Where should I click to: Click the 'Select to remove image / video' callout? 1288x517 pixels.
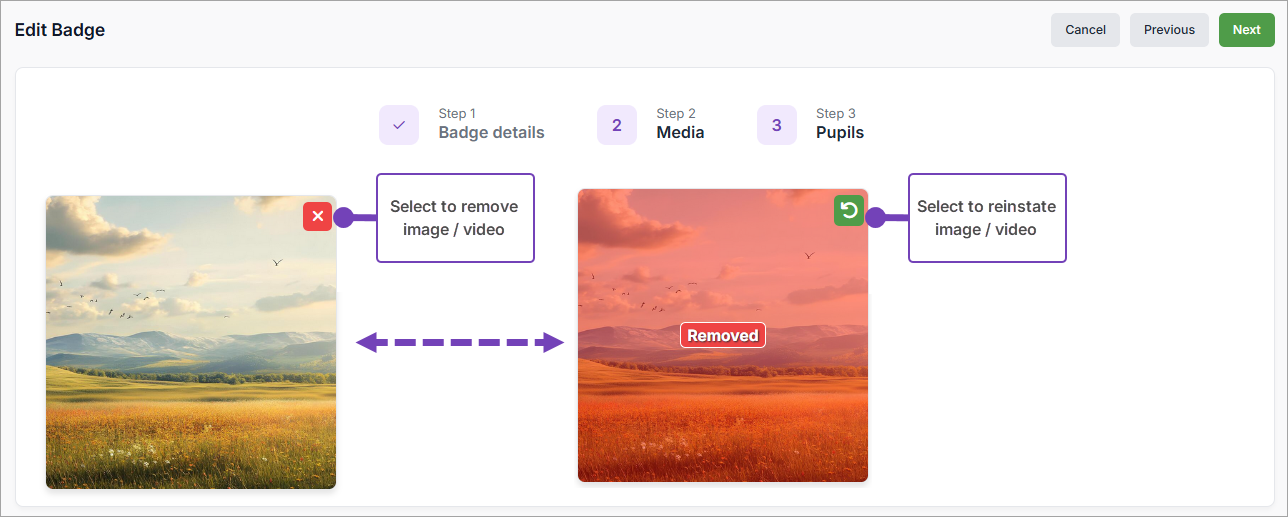pos(455,218)
